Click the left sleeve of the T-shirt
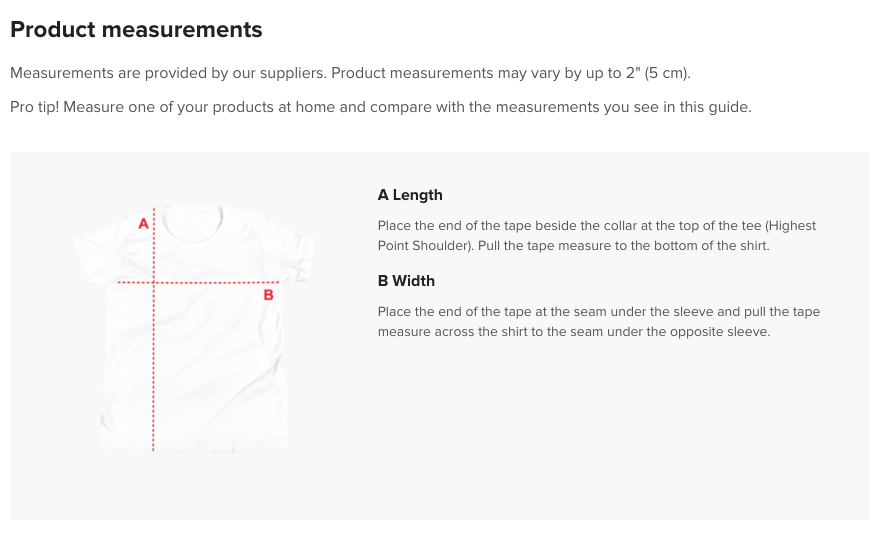 click(98, 256)
